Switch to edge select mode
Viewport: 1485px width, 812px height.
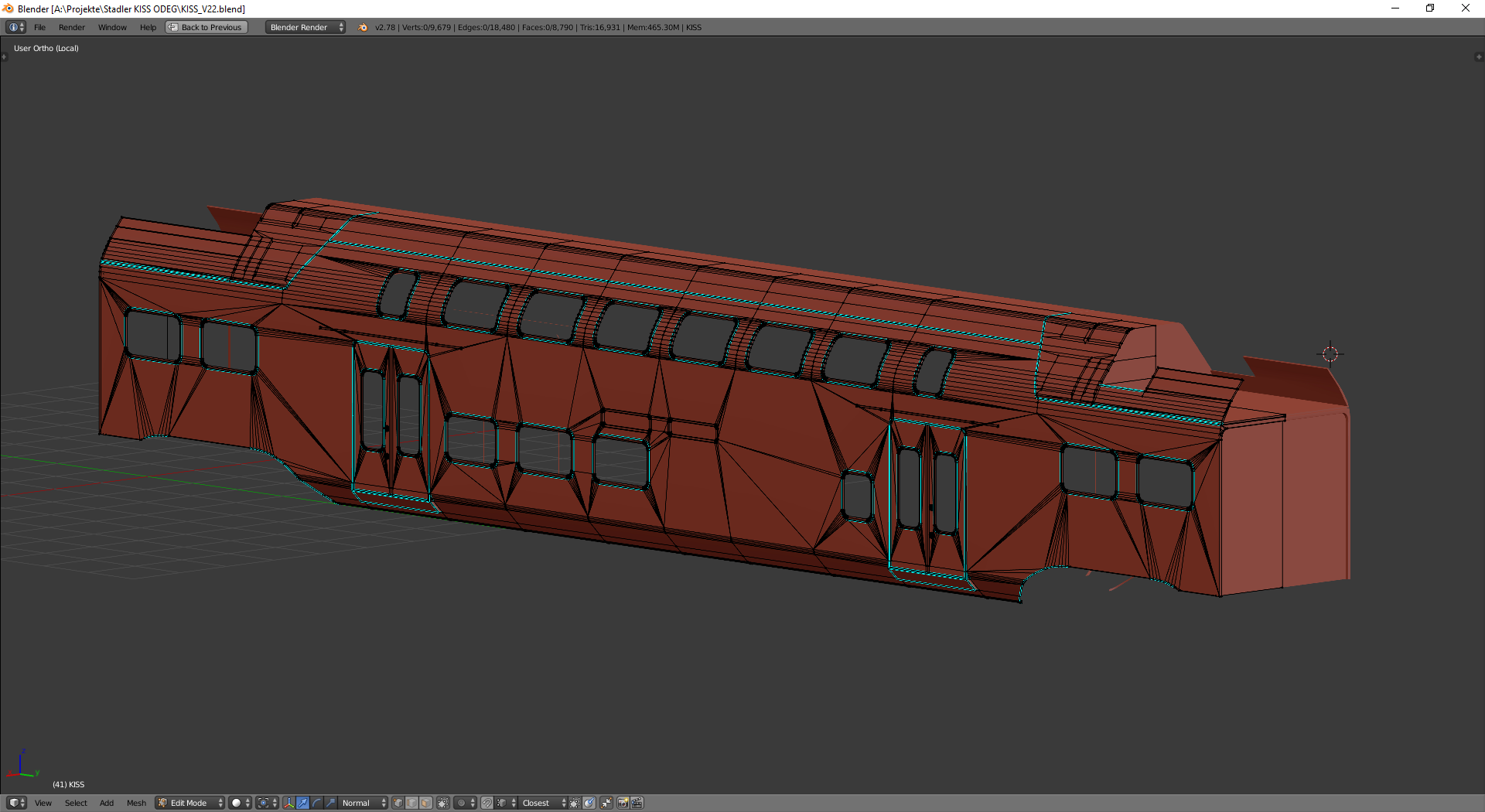click(412, 803)
